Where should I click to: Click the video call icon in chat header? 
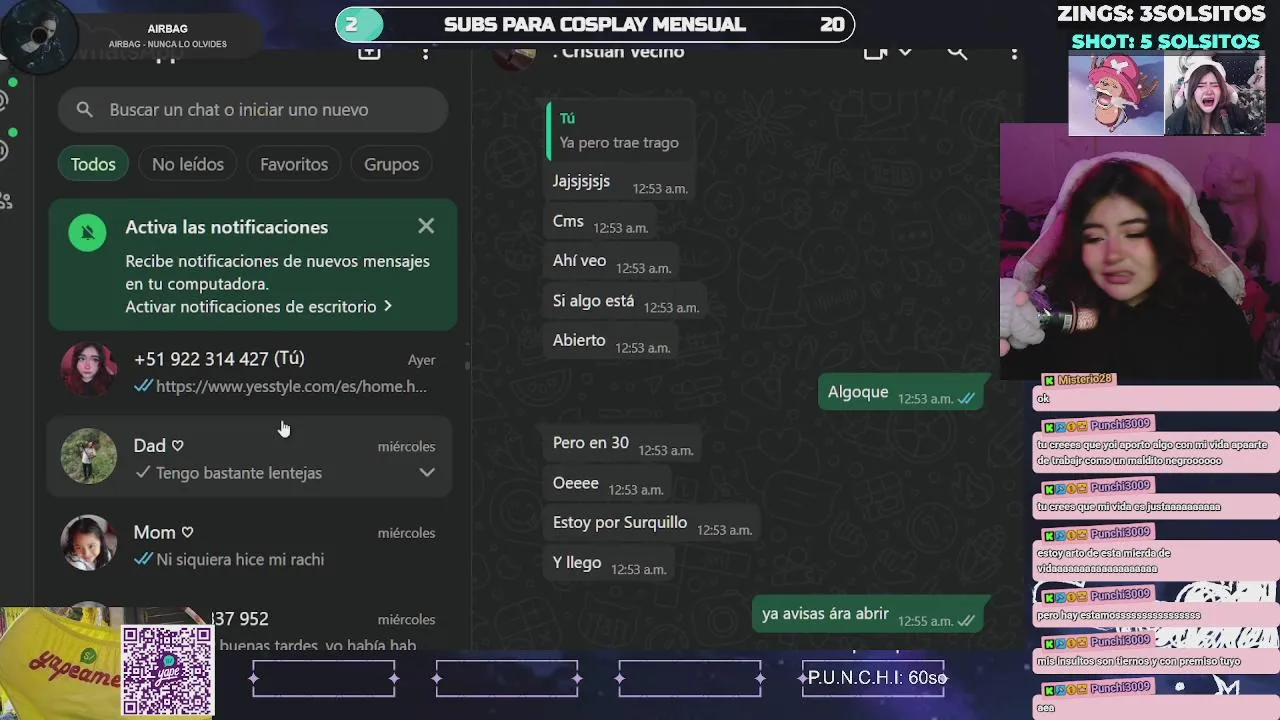click(x=875, y=53)
